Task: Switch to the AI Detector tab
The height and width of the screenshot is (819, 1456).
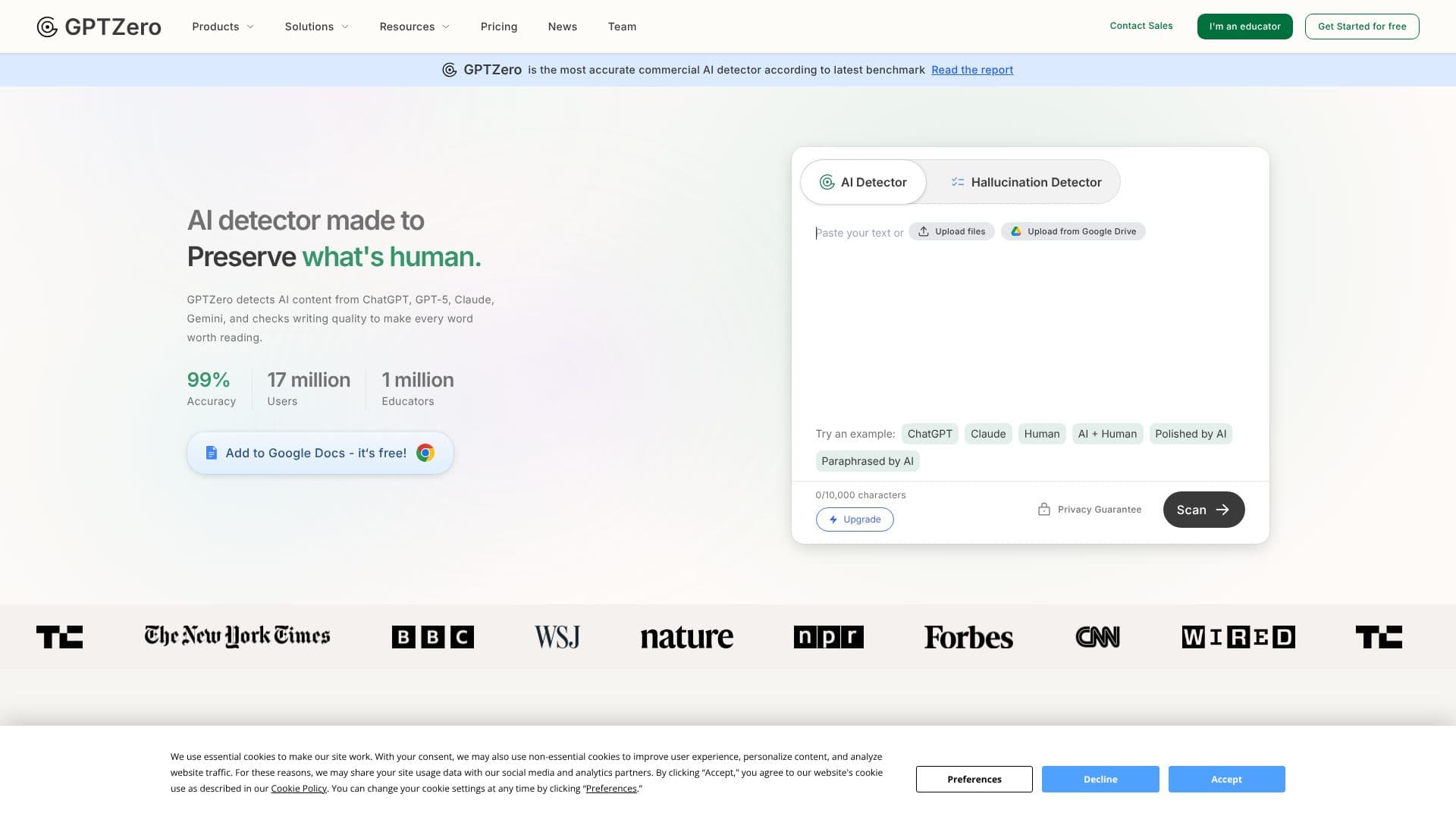Action: (x=863, y=182)
